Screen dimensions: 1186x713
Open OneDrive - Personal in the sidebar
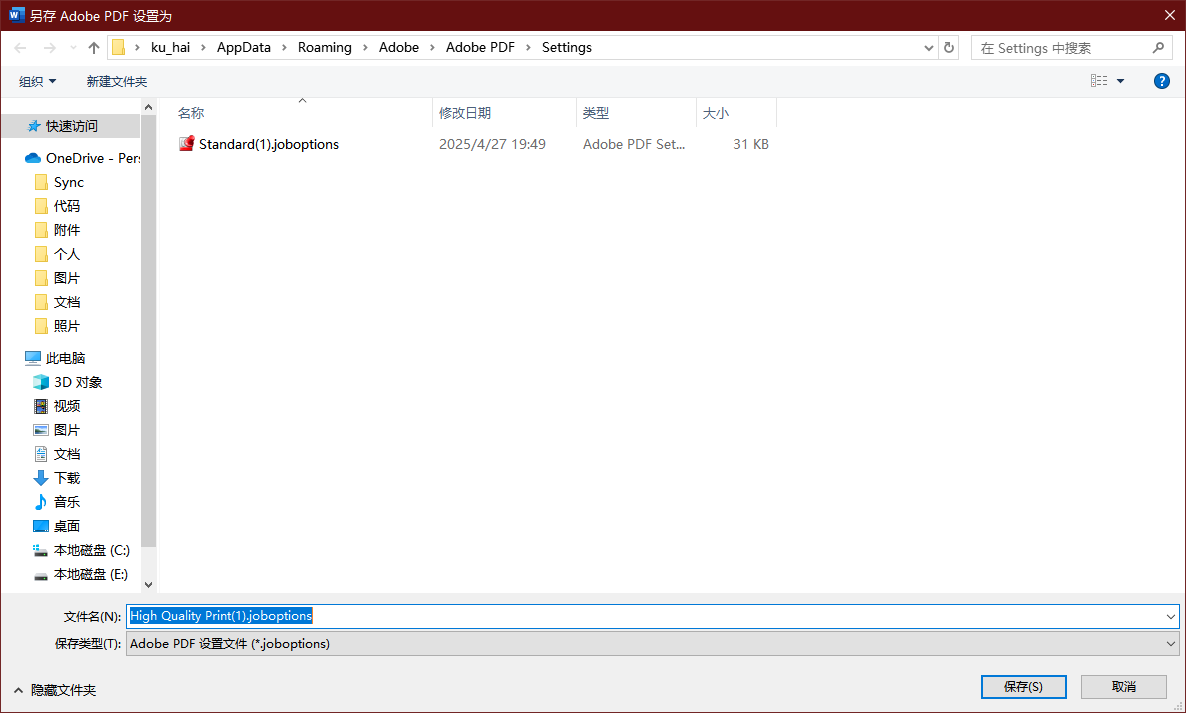click(82, 158)
